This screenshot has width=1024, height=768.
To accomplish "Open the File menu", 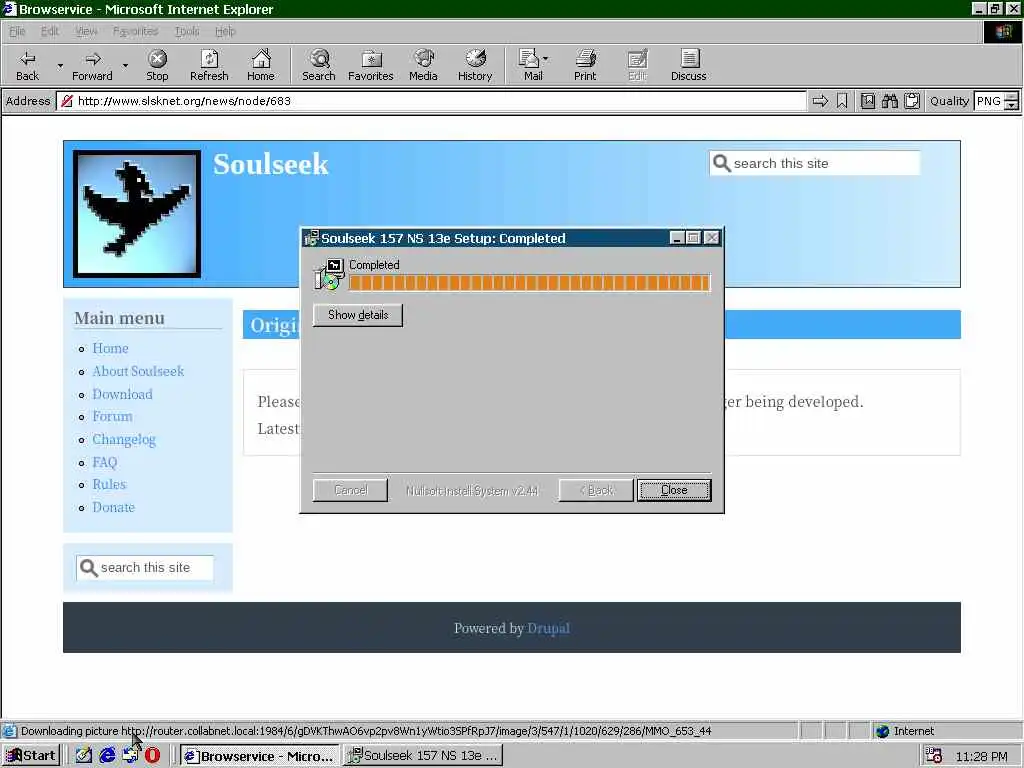I will pyautogui.click(x=17, y=31).
